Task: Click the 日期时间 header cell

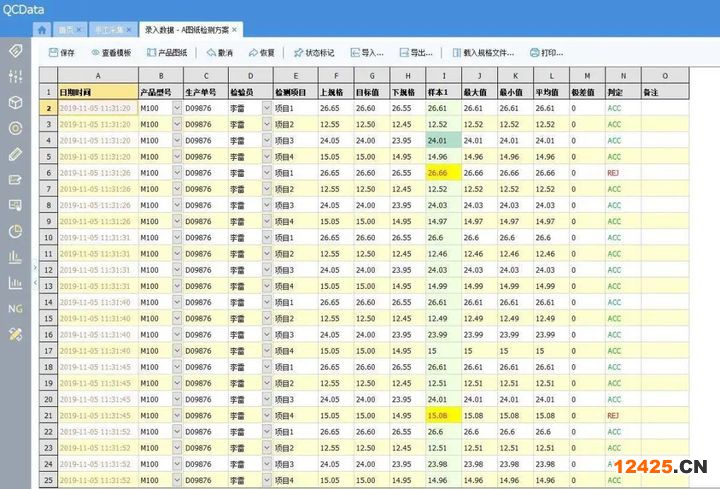Action: click(98, 92)
